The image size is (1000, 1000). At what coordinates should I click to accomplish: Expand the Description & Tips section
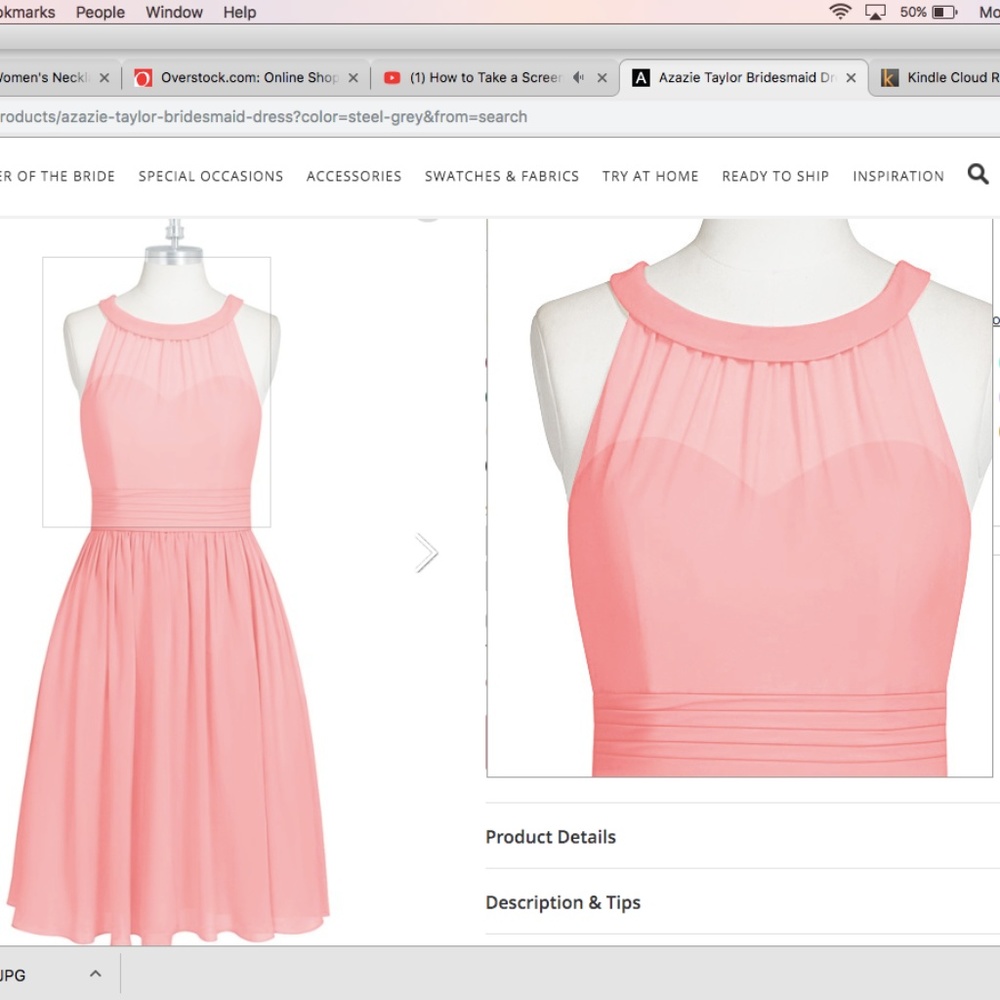tap(742, 902)
